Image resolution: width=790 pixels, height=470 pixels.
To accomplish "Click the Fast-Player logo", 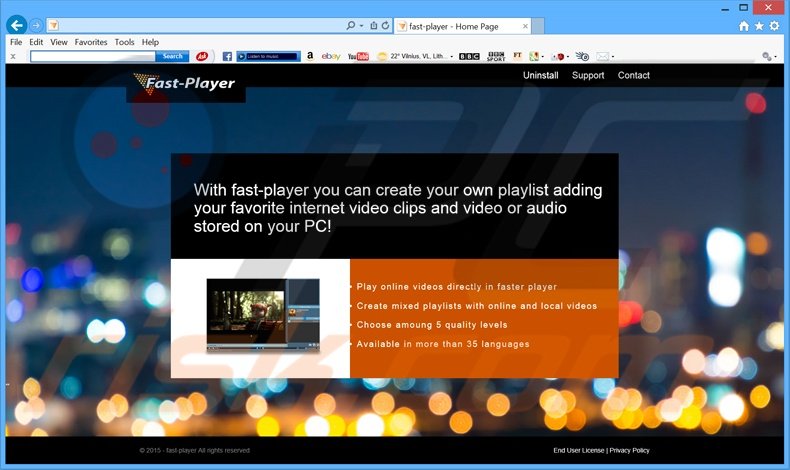I will click(184, 84).
